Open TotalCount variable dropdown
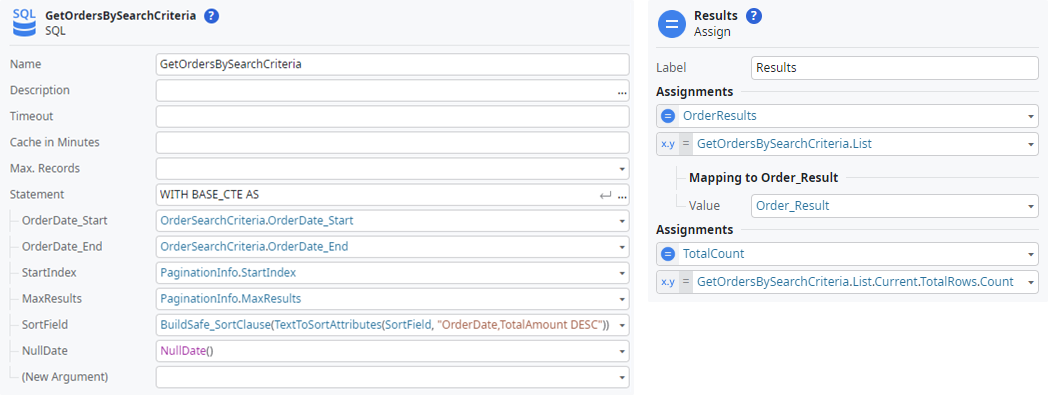The width and height of the screenshot is (1048, 395). pos(1031,255)
